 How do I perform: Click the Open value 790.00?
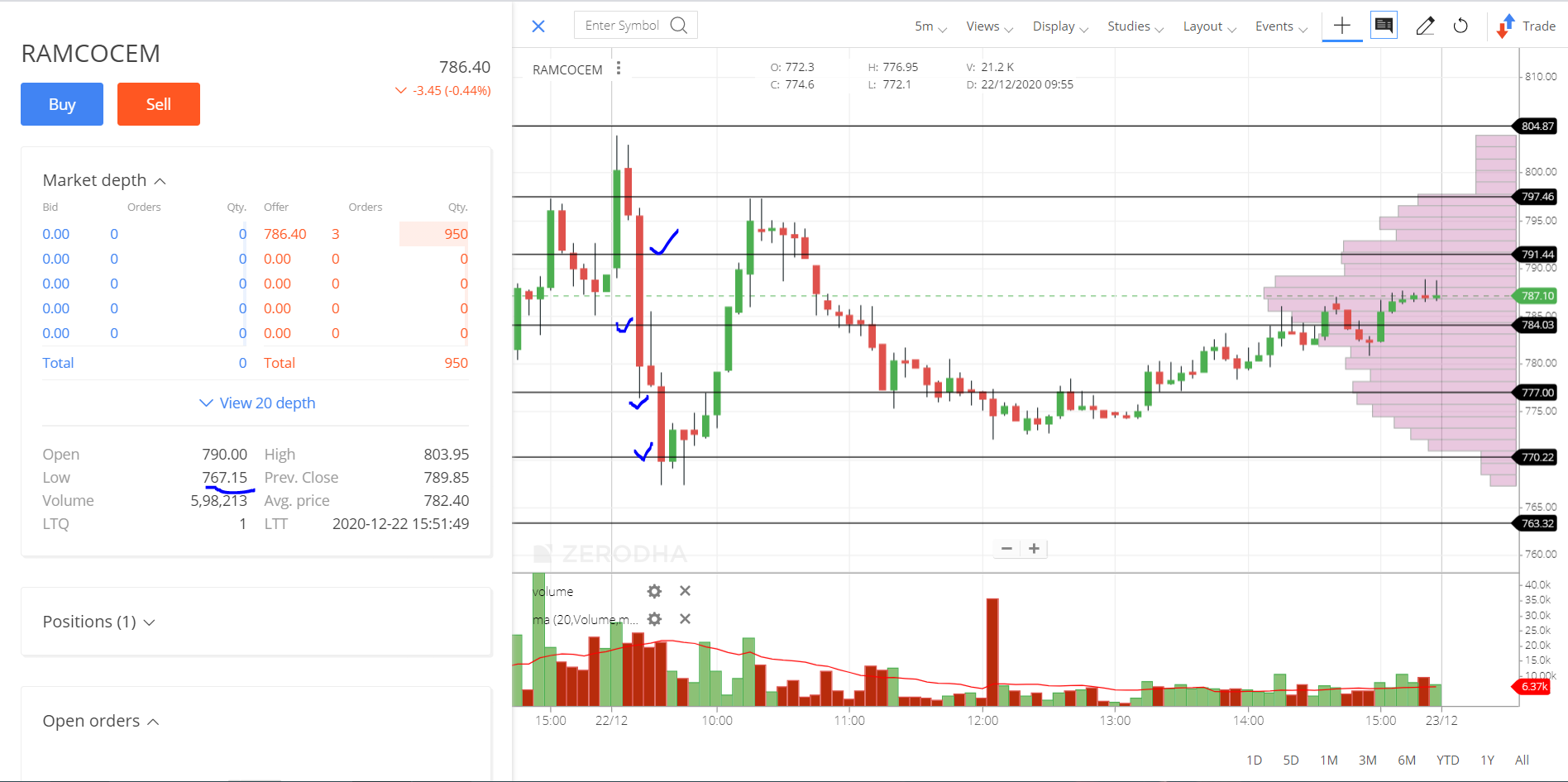(x=225, y=455)
